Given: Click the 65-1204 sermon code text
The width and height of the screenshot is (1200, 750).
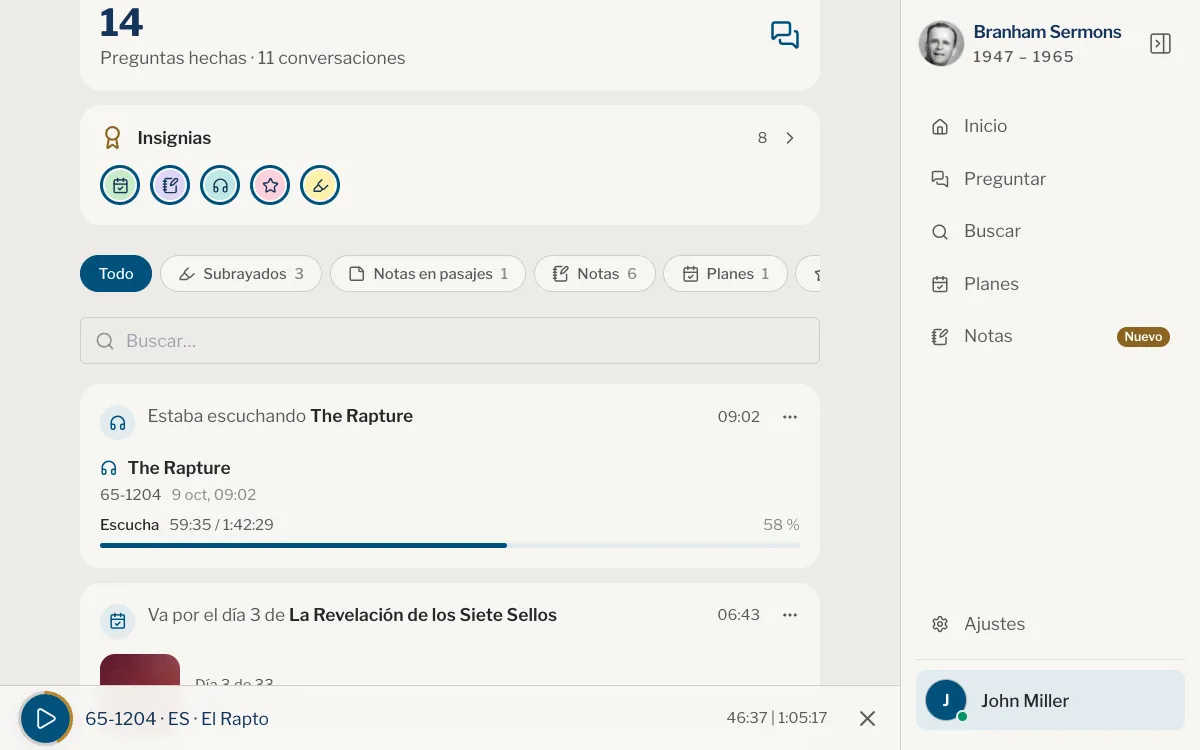Looking at the screenshot, I should point(130,494).
